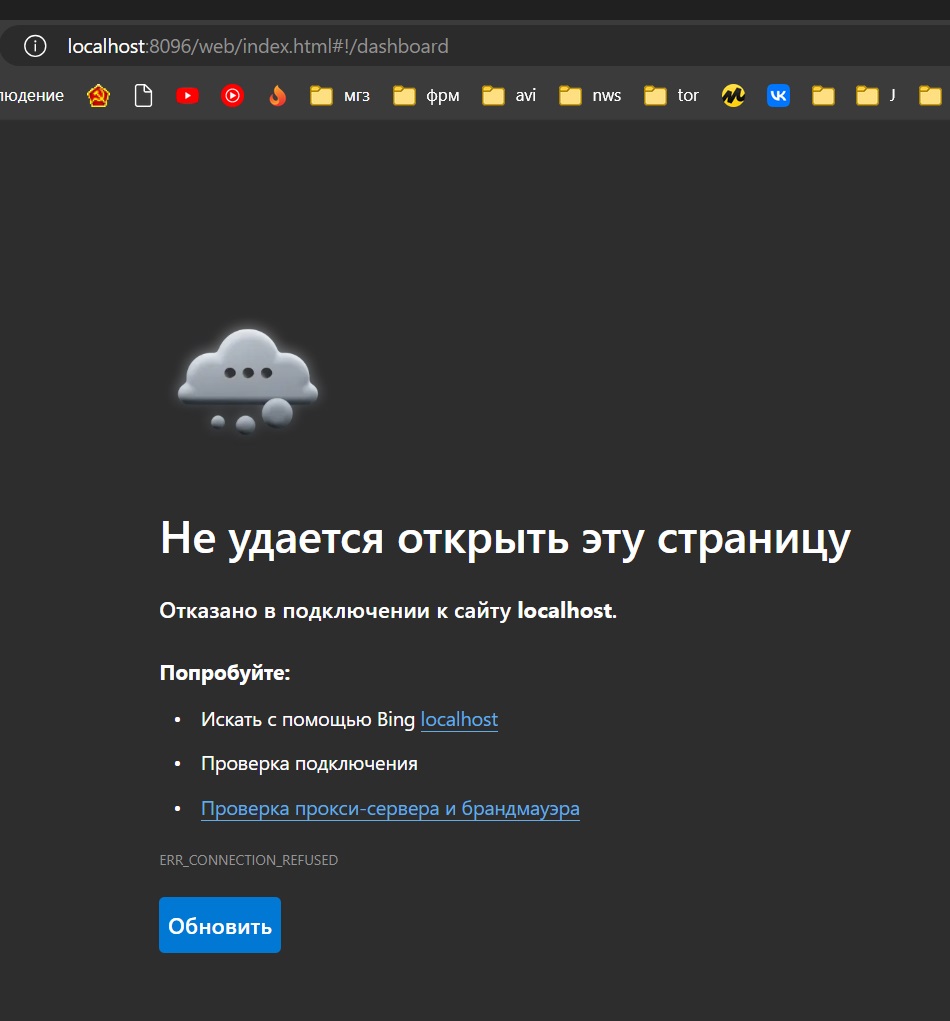This screenshot has height=1021, width=950.
Task: Open the bookmark ending in людение
Action: click(32, 96)
